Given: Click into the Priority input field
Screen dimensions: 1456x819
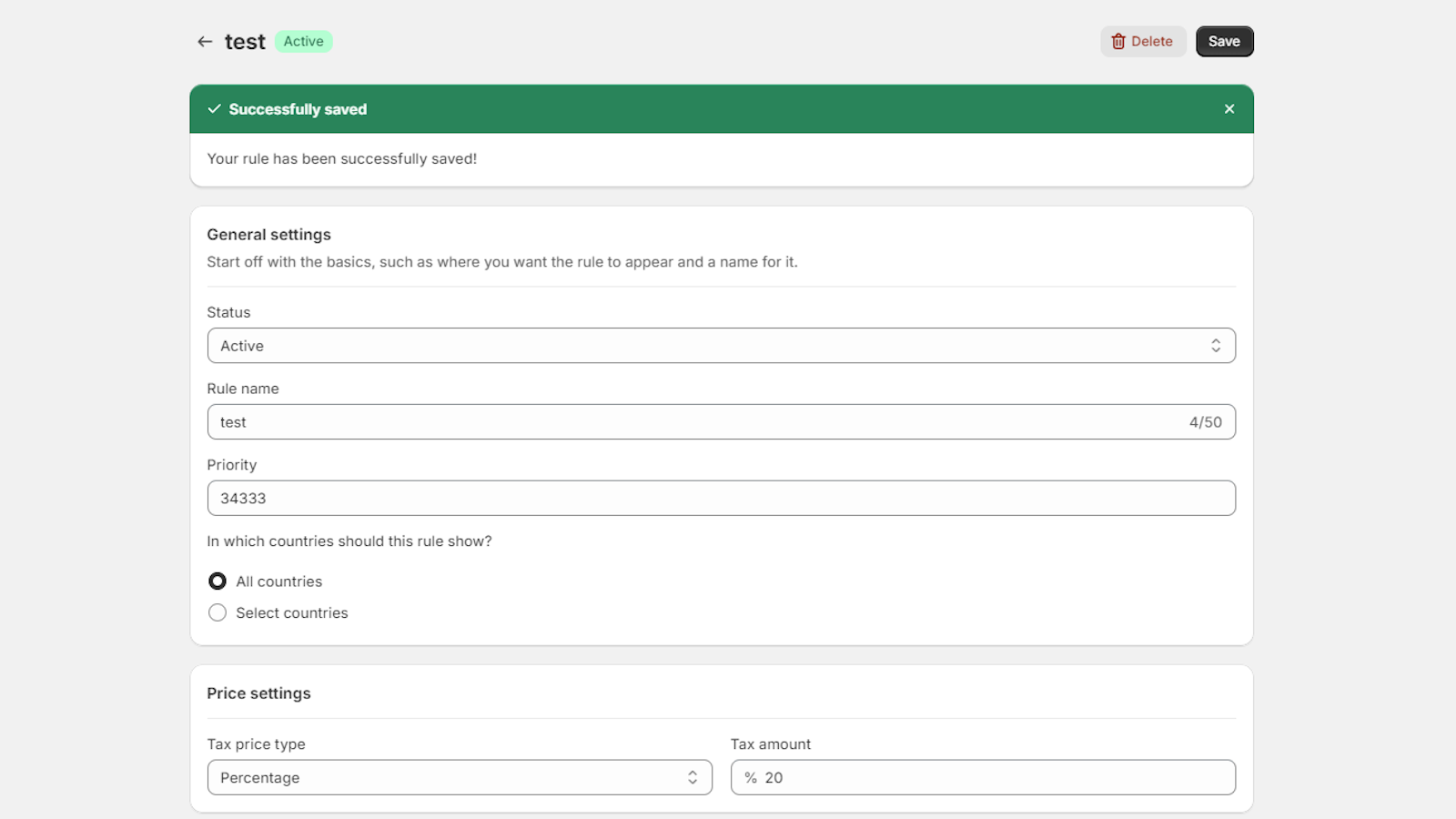Looking at the screenshot, I should click(x=722, y=499).
